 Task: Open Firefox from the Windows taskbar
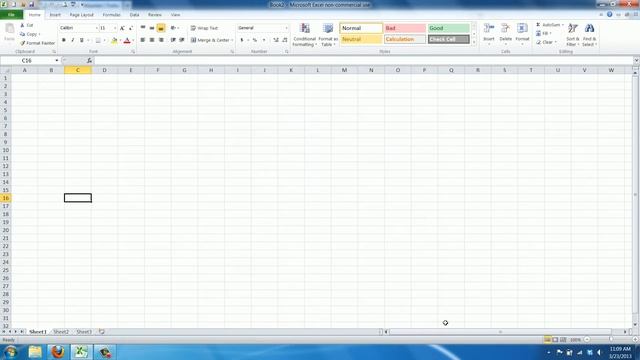tap(58, 352)
